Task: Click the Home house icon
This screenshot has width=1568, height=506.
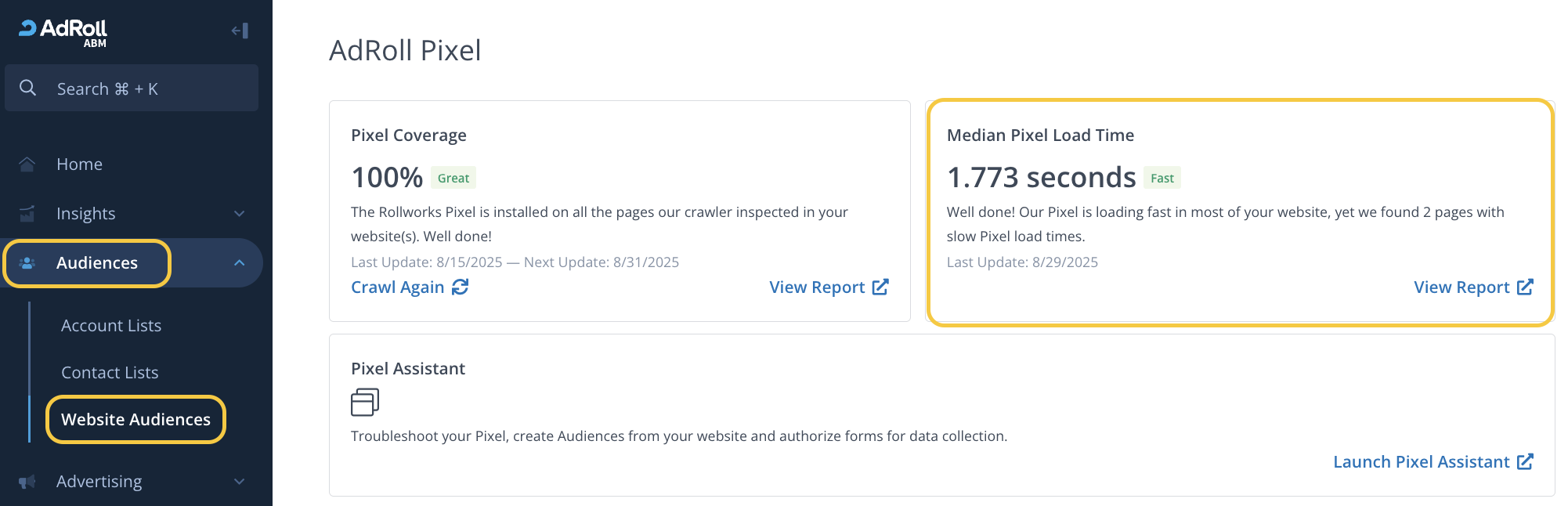Action: pyautogui.click(x=27, y=164)
